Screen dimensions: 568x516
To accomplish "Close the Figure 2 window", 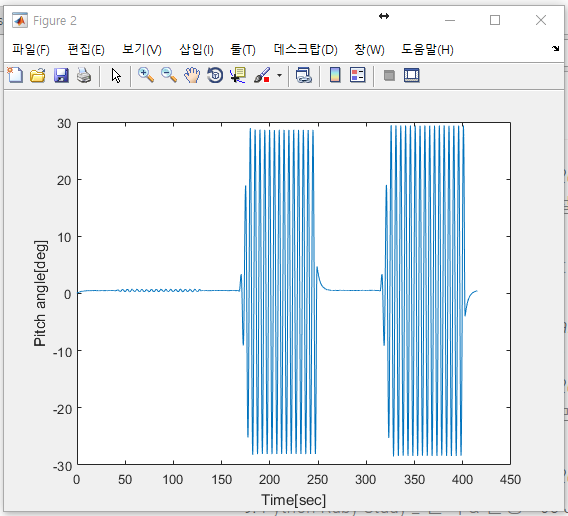I will tap(541, 20).
